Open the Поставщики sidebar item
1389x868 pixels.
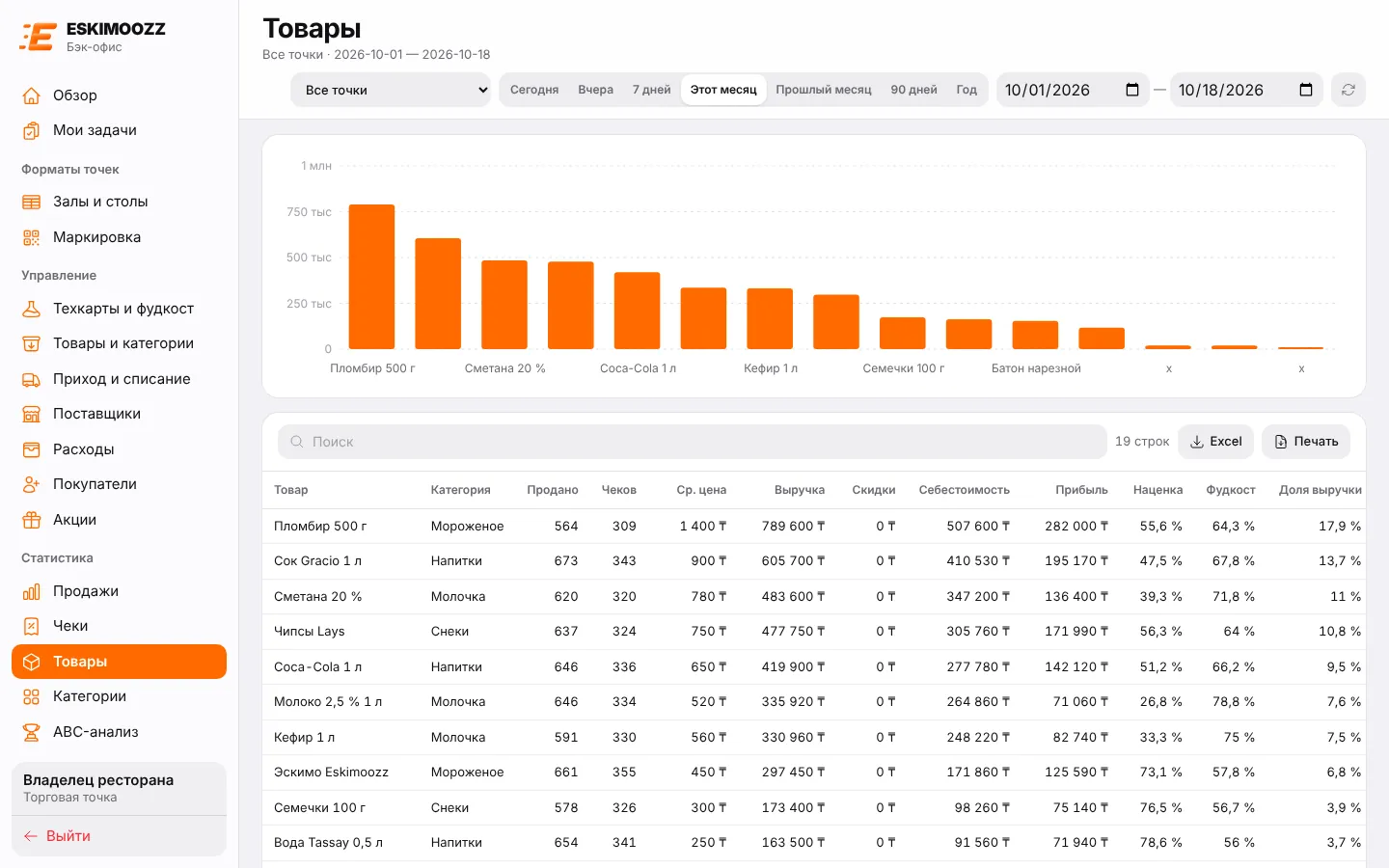pyautogui.click(x=119, y=414)
